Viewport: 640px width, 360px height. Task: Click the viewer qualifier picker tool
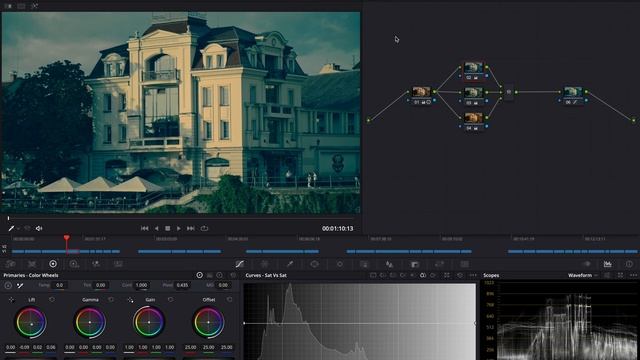coord(11,228)
